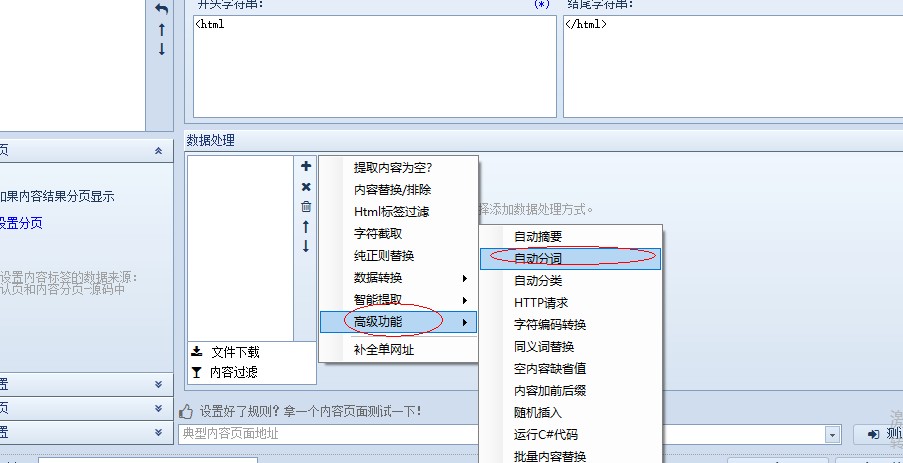Click the up arrow beside the data processing list

tap(306, 227)
